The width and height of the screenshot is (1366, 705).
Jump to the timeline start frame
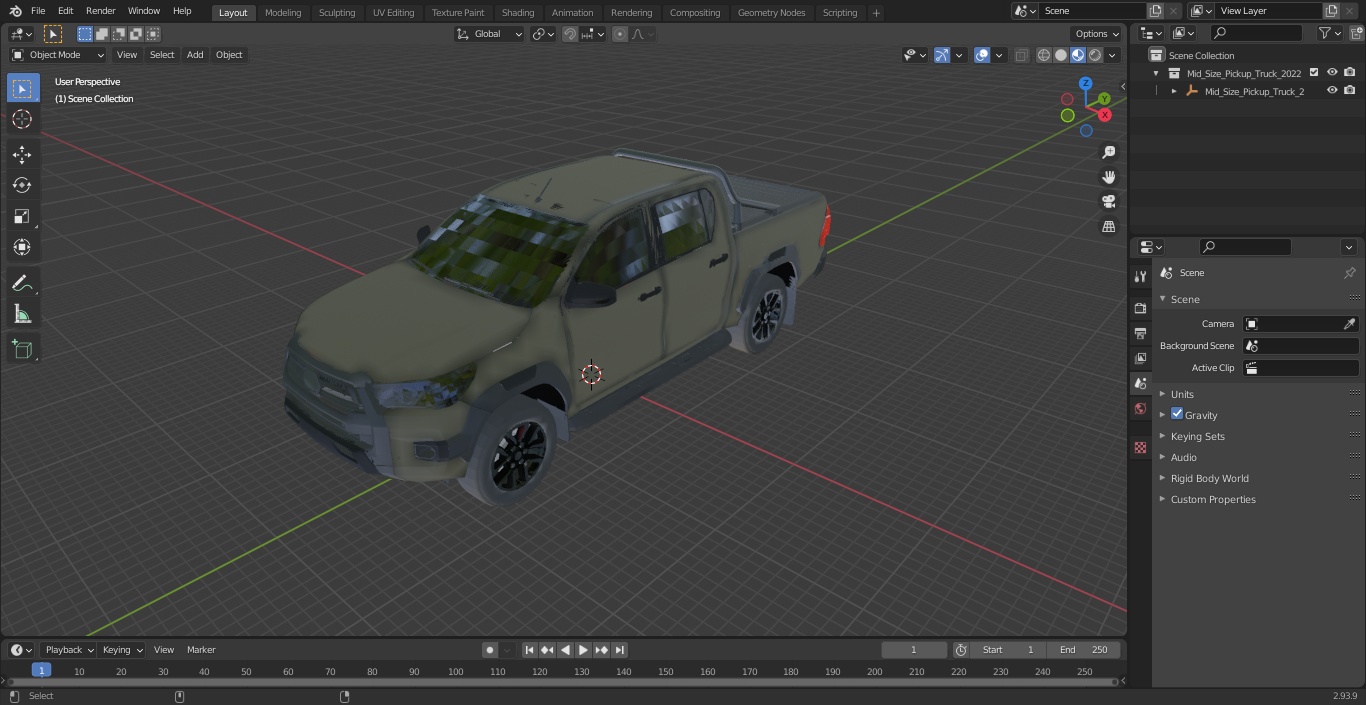[530, 650]
